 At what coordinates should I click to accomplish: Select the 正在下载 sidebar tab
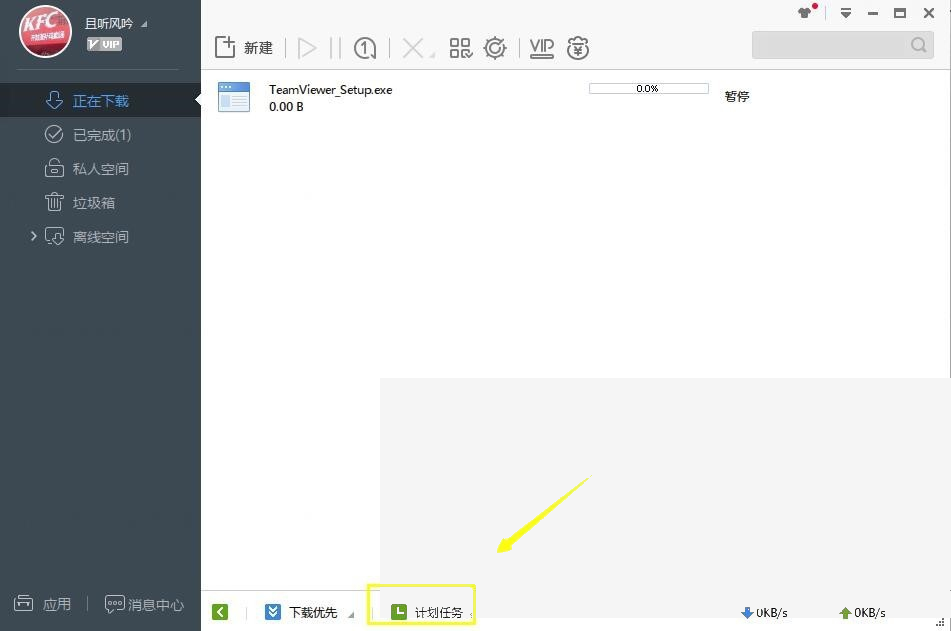(x=100, y=101)
